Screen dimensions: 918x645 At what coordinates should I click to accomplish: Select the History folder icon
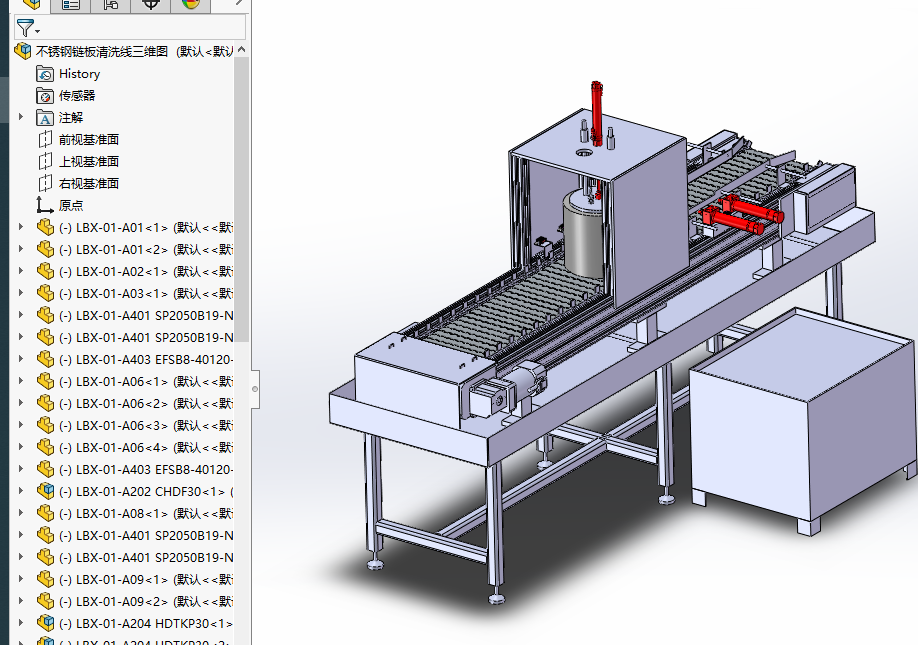tap(45, 74)
